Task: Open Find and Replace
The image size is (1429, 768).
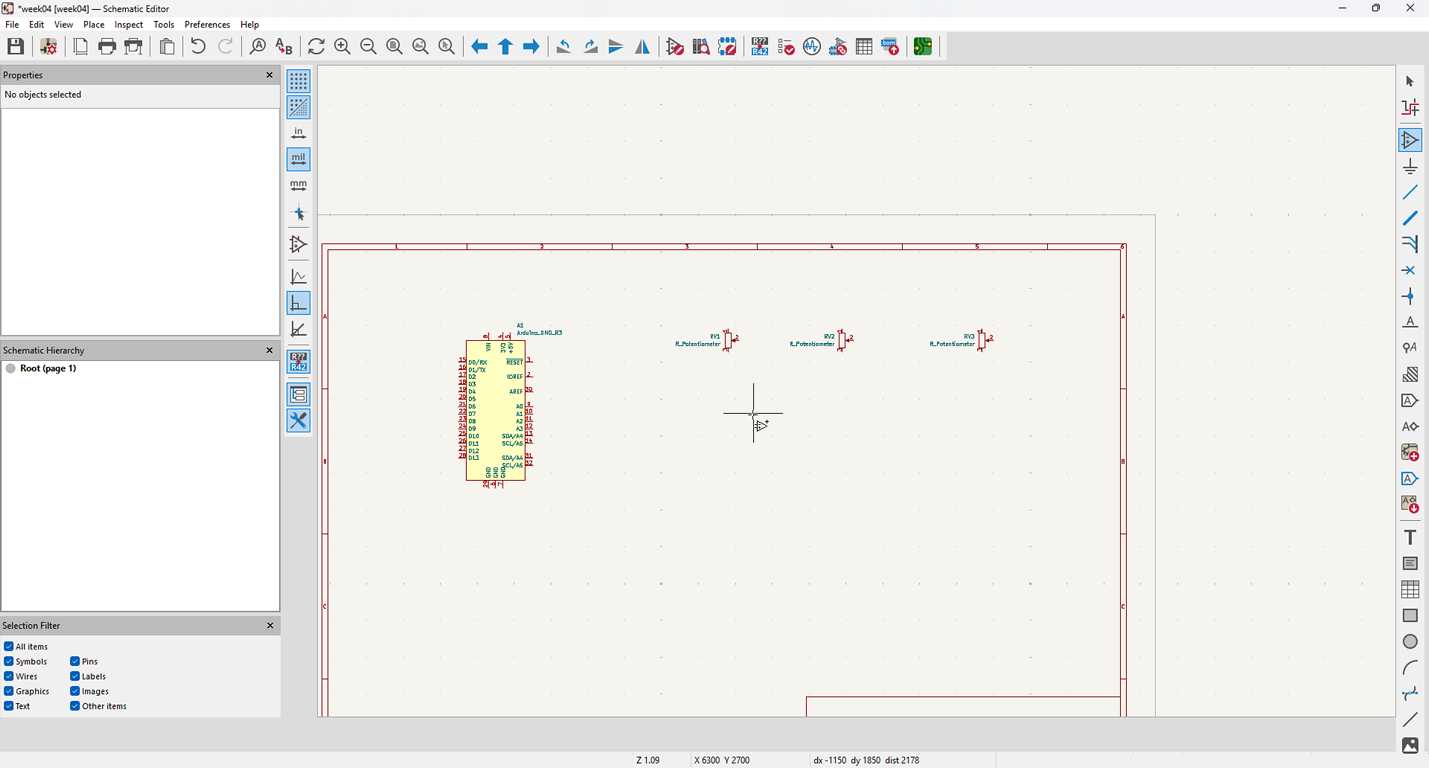Action: click(x=284, y=46)
